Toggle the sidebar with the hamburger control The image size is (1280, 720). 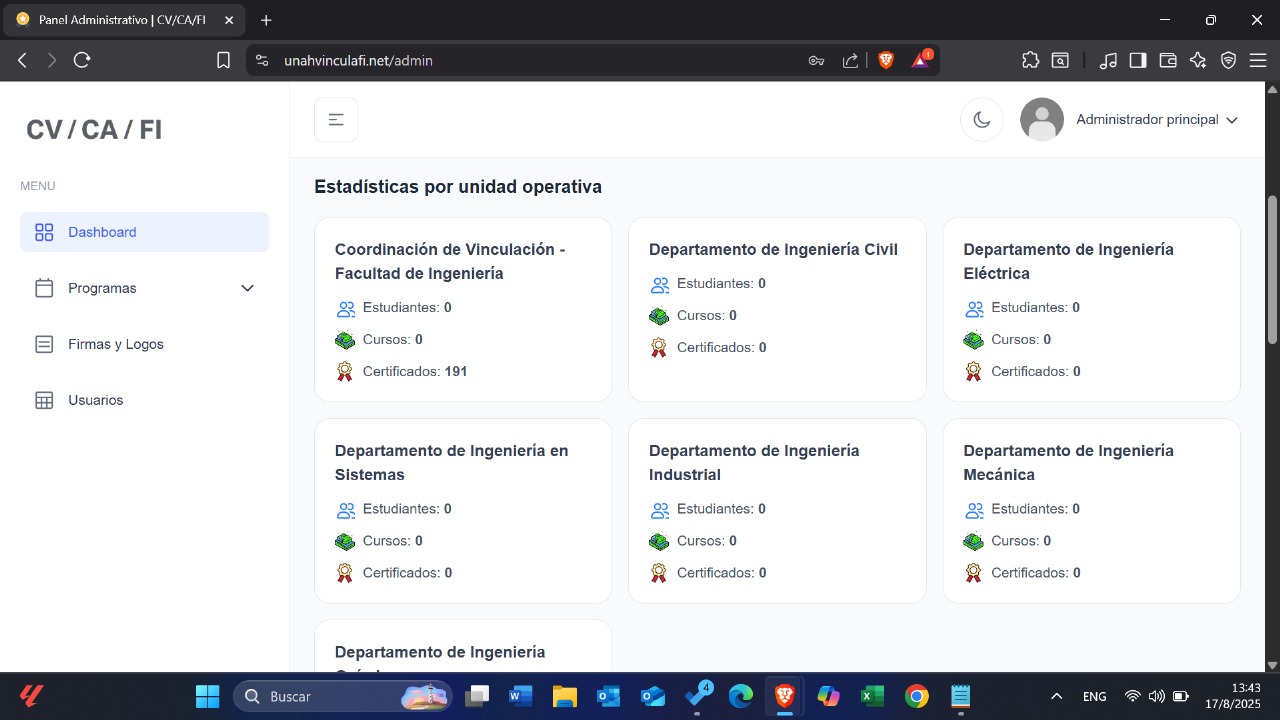coord(335,118)
